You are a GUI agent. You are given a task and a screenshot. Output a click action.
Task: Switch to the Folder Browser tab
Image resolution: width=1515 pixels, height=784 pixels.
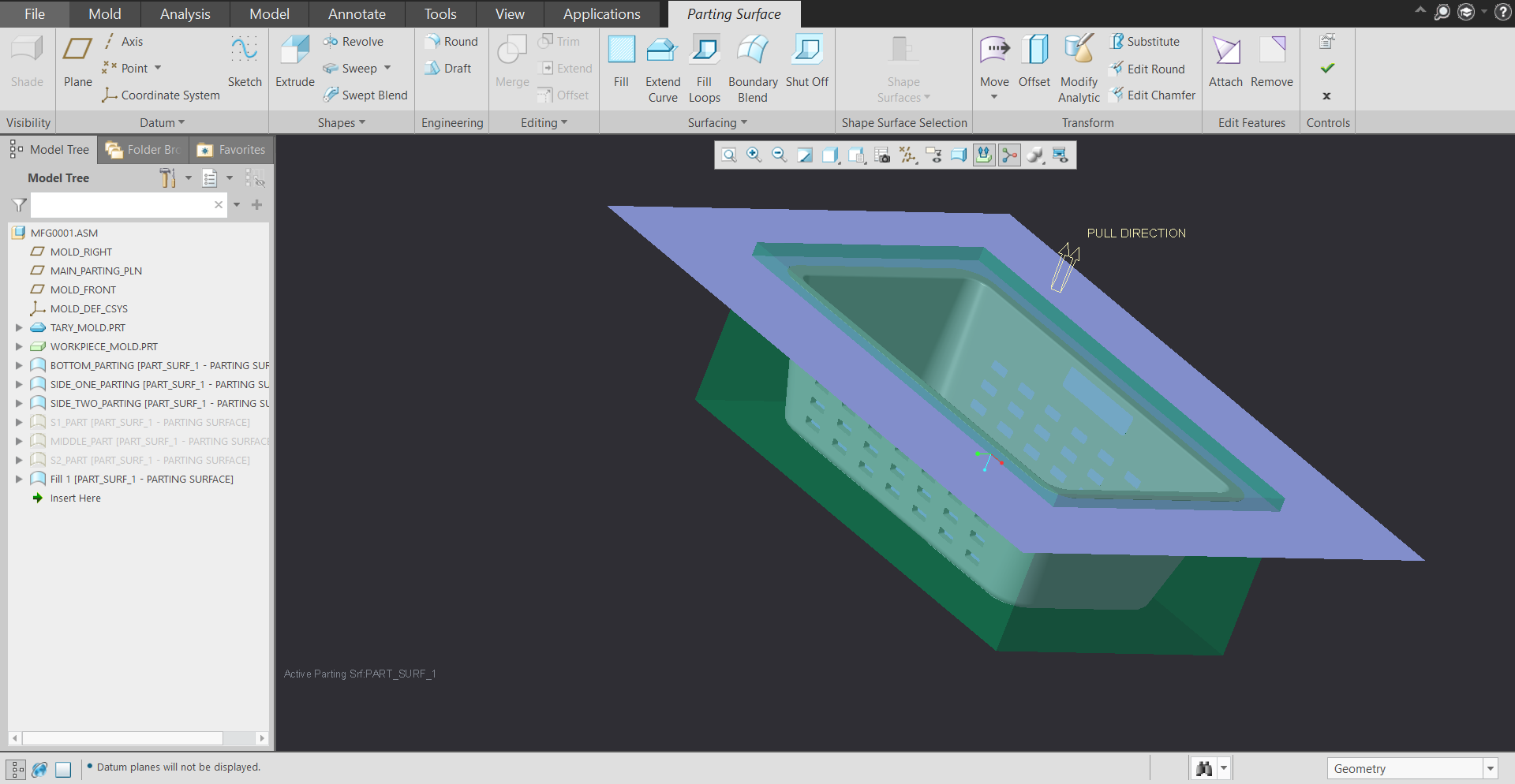click(144, 150)
